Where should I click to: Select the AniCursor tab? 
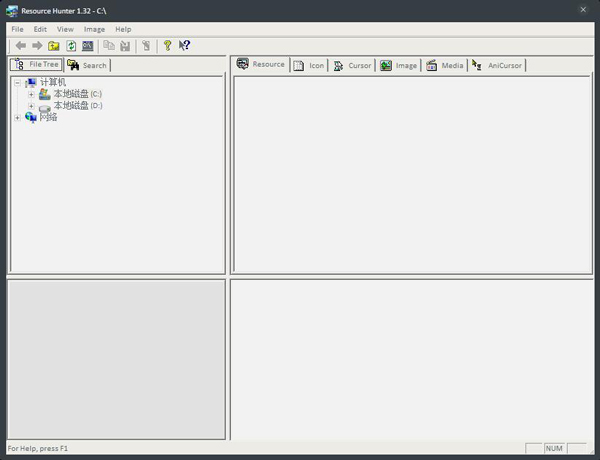click(x=497, y=65)
